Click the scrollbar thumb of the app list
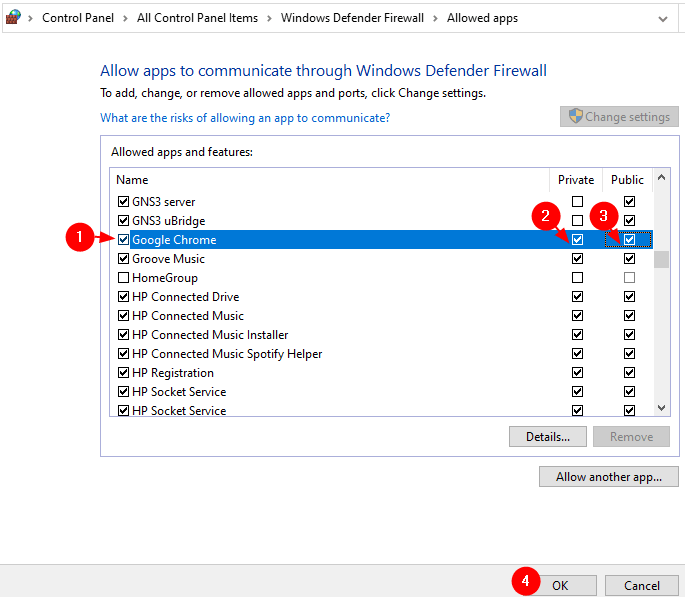Viewport: 685px width, 597px height. click(x=661, y=259)
